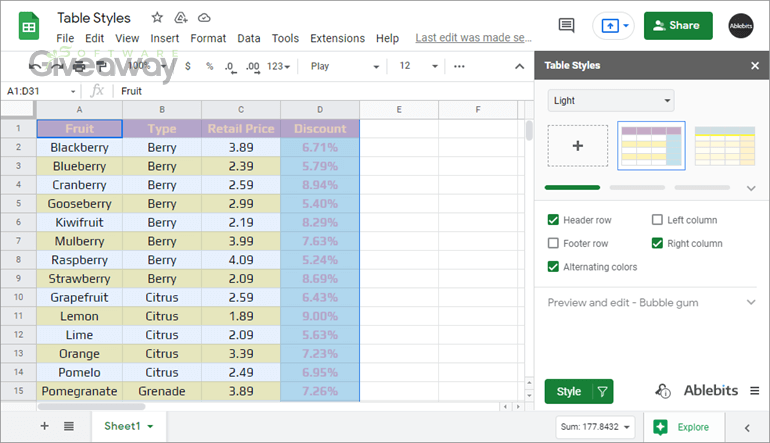The image size is (770, 443).
Task: Click the green Share button
Action: [x=678, y=26]
